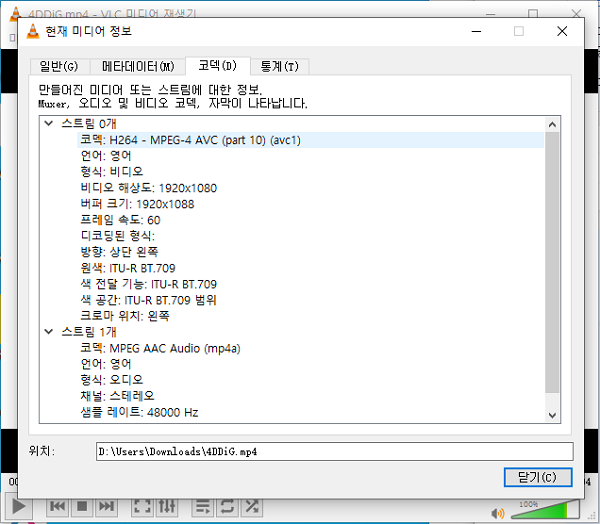
Task: Click the codec list vertical scrollbar thumb
Action: [x=552, y=262]
